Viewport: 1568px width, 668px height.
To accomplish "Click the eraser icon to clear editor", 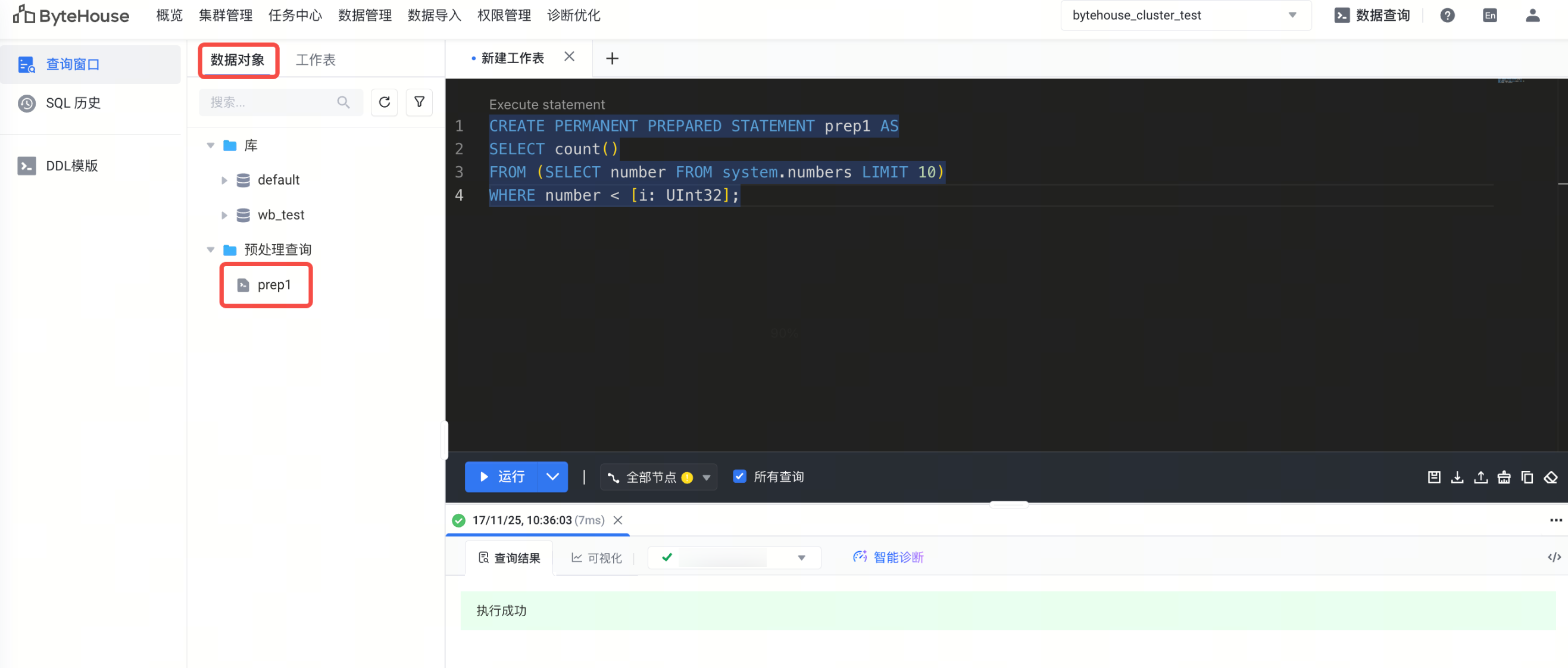I will [1550, 477].
